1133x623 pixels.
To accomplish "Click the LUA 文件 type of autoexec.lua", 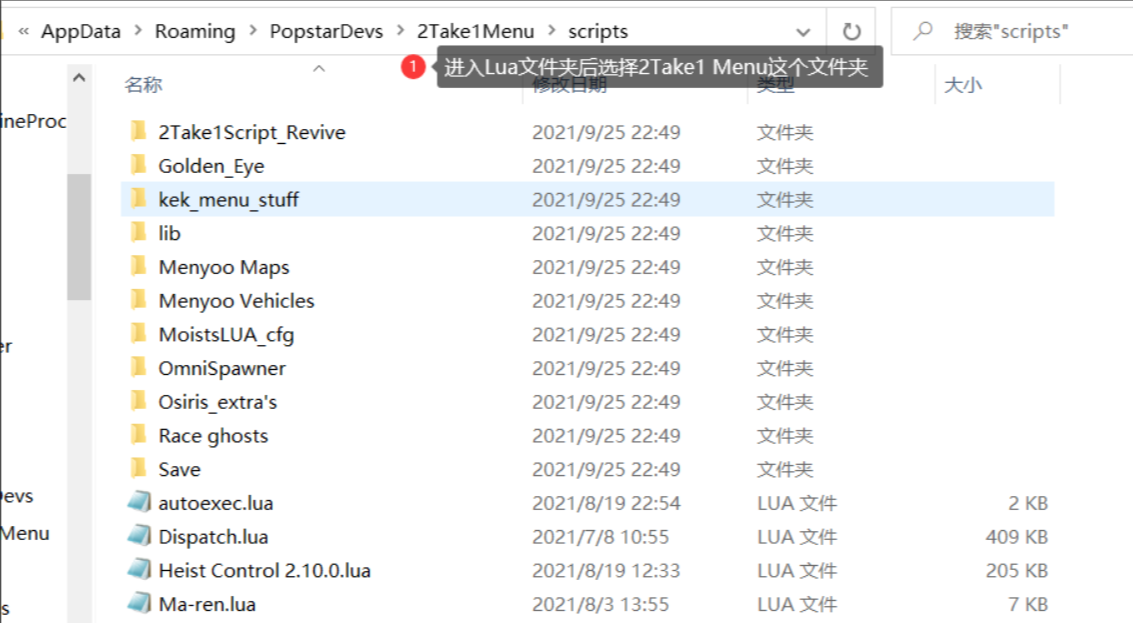I will [796, 503].
